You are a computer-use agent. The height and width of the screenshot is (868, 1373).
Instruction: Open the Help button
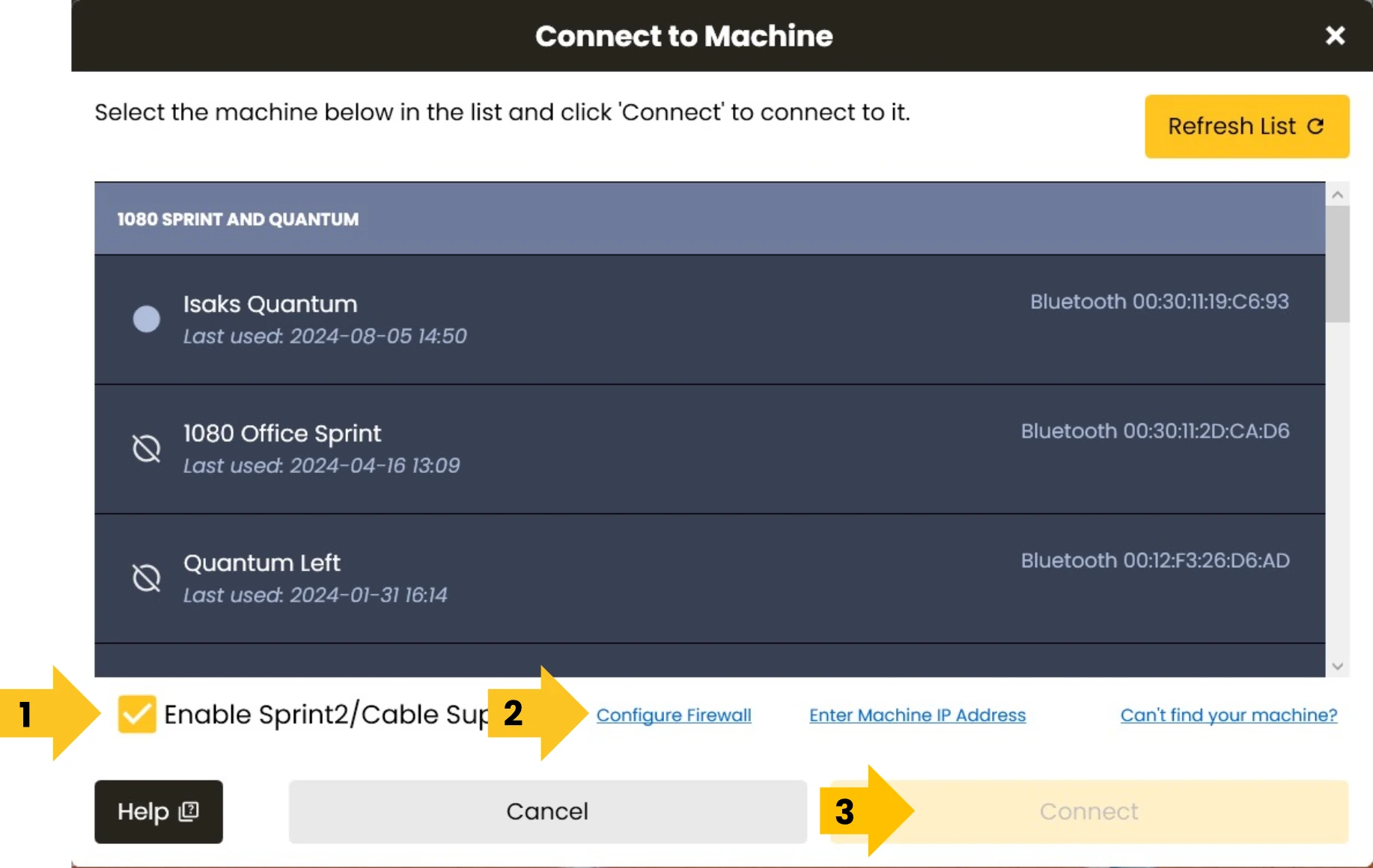159,812
